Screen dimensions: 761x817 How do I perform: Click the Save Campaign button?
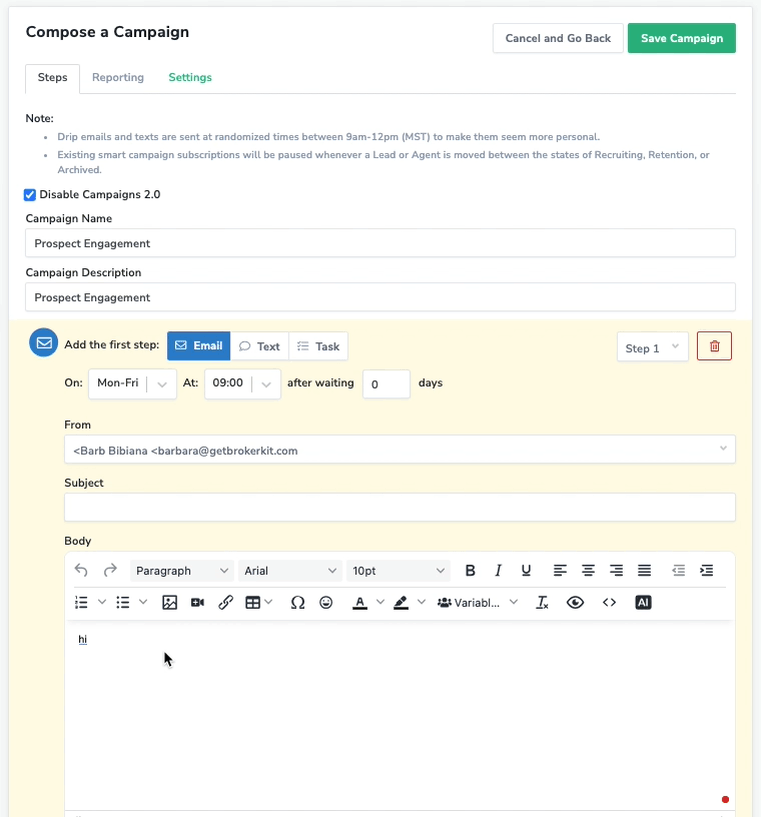coord(681,38)
